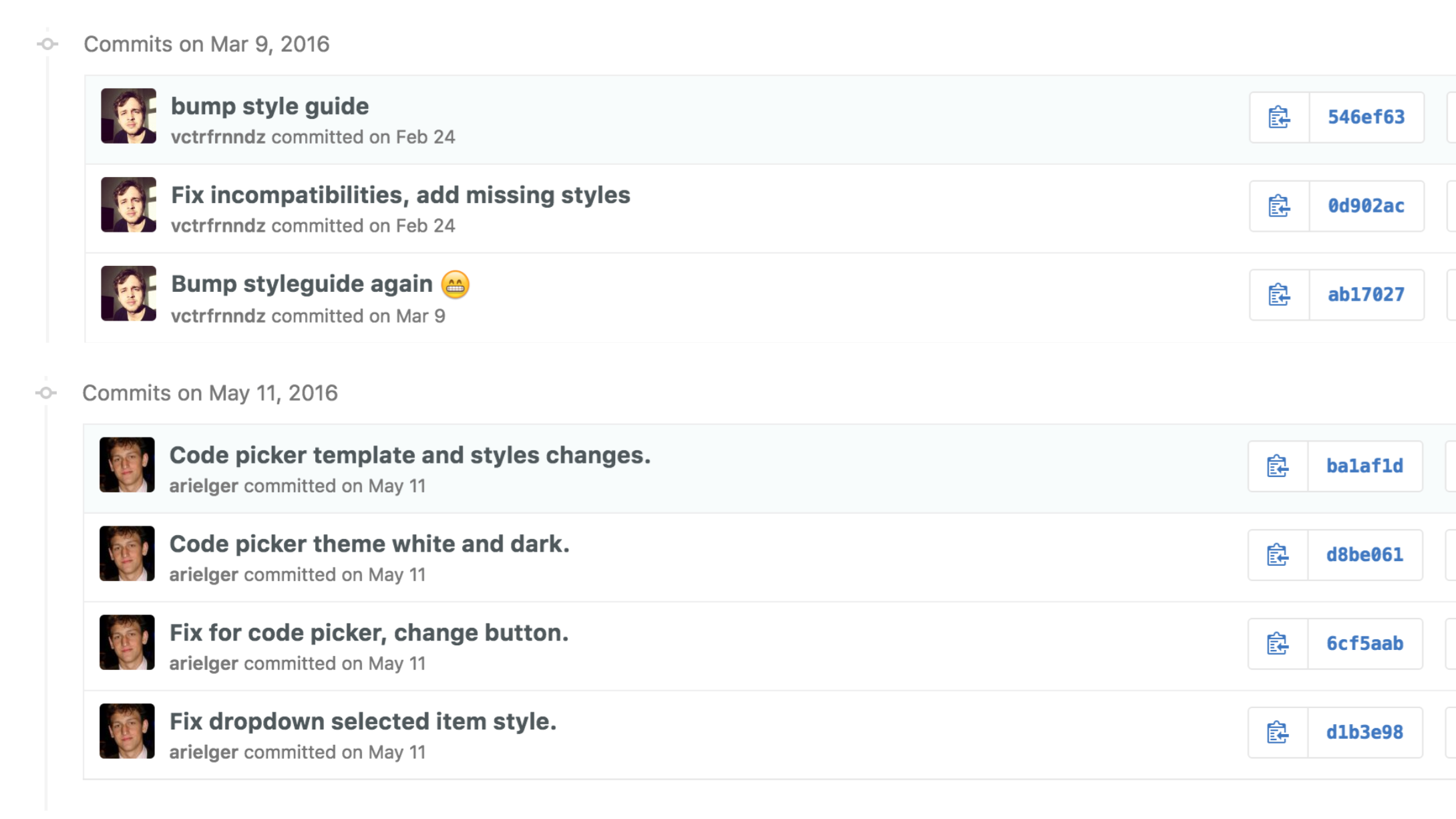This screenshot has width=1456, height=819.
Task: Open 'Fix incompatibilities, add missing styles' commit
Action: pyautogui.click(x=400, y=195)
